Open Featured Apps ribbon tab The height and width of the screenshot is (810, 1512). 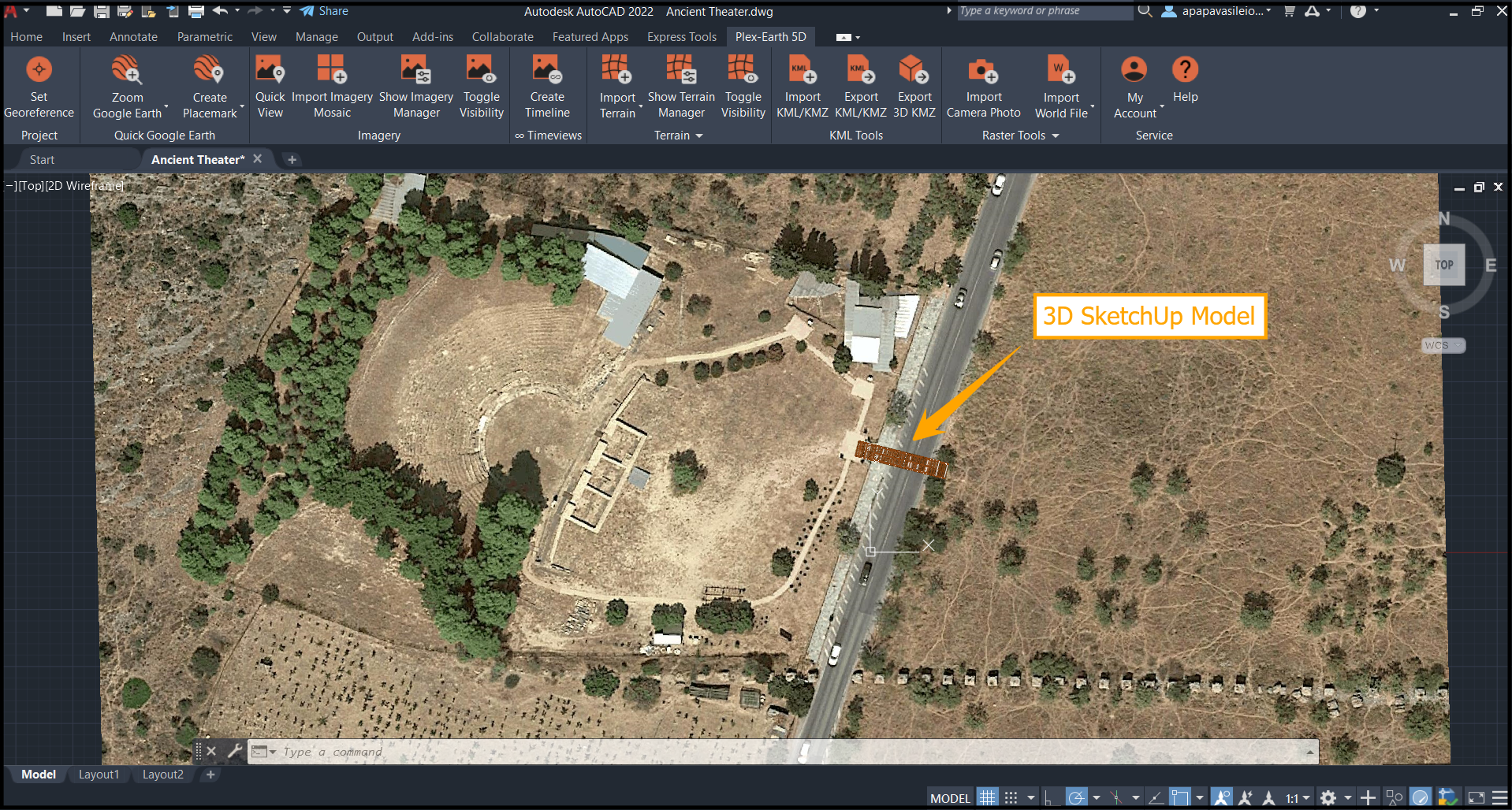590,37
